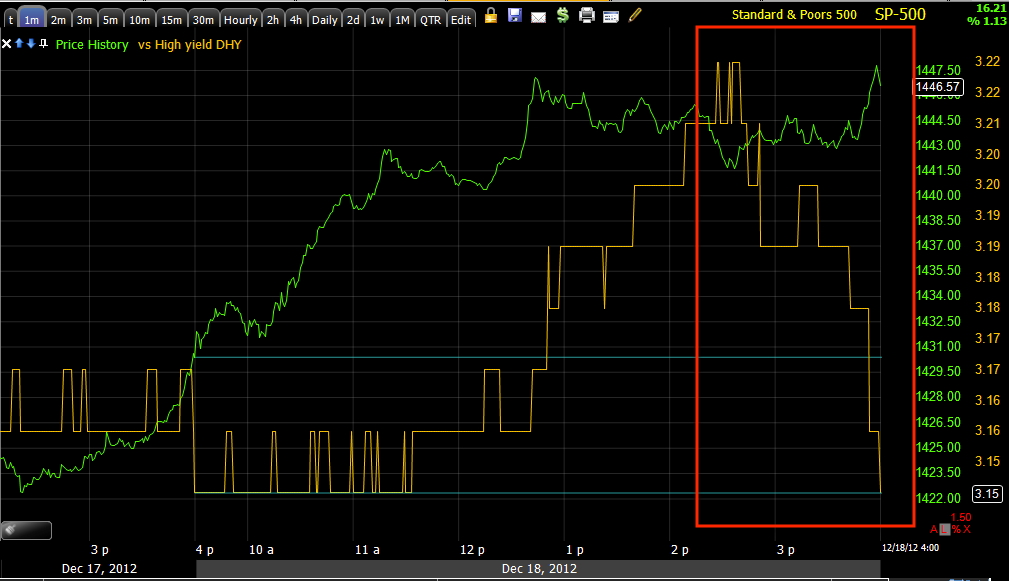Move indicator down with blue down arrow
Screen dimensions: 1009x581
tap(31, 43)
